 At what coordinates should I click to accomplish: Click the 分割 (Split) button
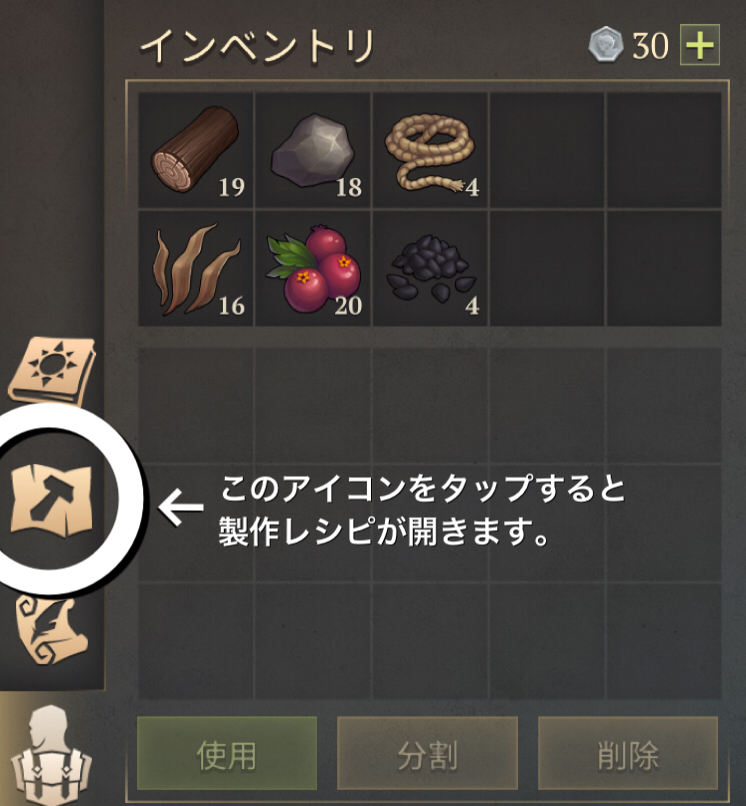pos(427,754)
